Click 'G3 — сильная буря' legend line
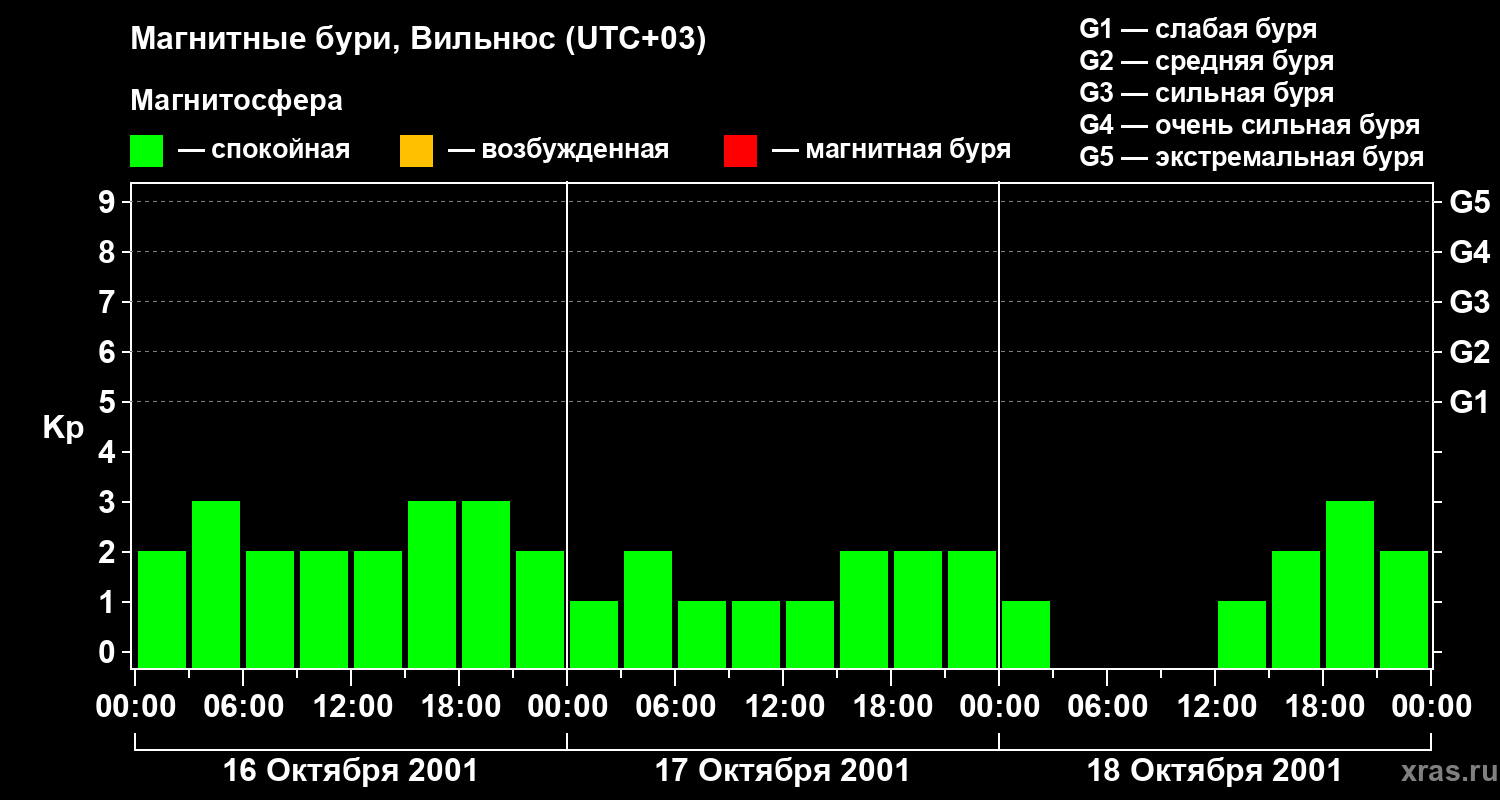The width and height of the screenshot is (1500, 800). pos(1206,93)
